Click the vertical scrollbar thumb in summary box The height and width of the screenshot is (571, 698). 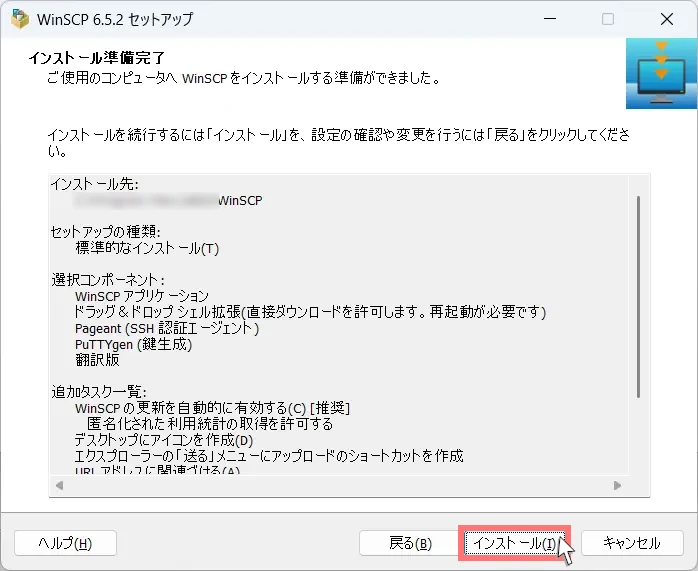tap(638, 296)
